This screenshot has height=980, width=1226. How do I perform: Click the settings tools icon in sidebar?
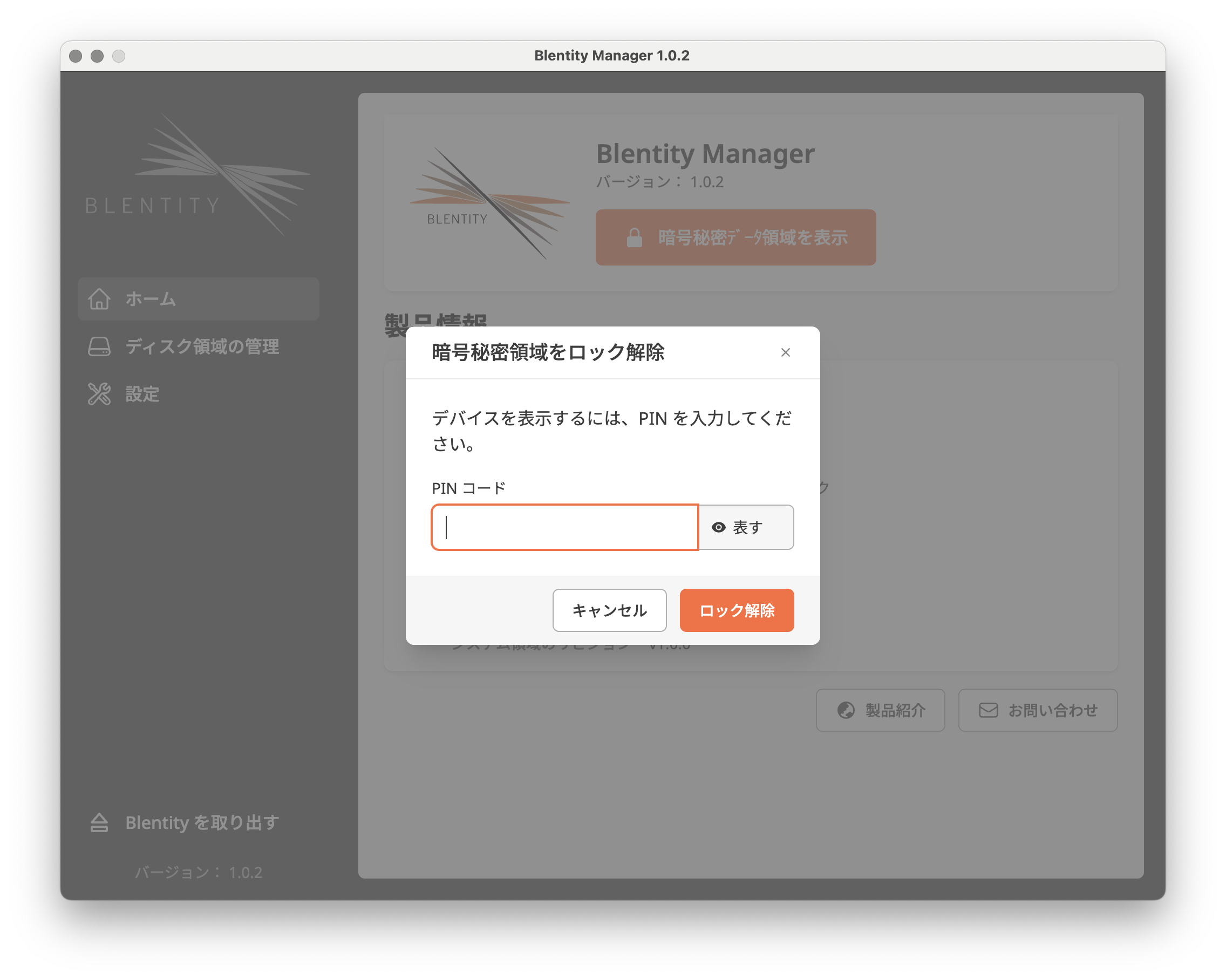(99, 393)
